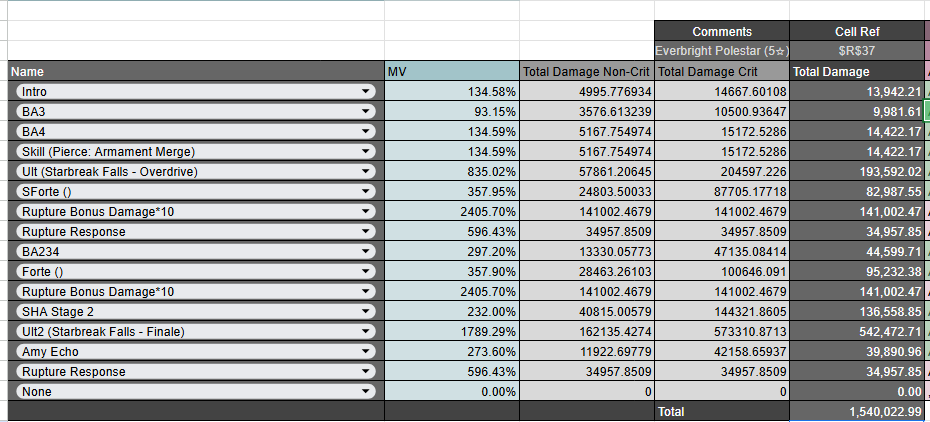Click the total damage cell 13,942.21
Image resolution: width=930 pixels, height=422 pixels.
click(856, 92)
